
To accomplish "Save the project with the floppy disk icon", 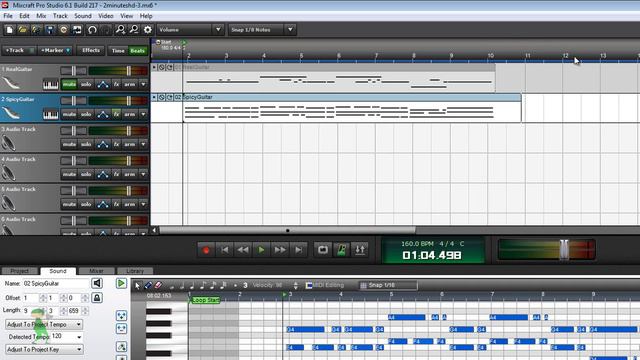I will click(50, 30).
